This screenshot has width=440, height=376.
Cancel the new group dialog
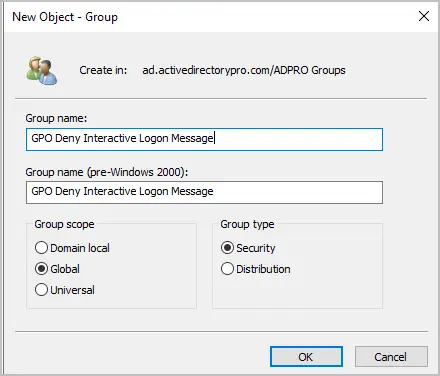point(391,357)
